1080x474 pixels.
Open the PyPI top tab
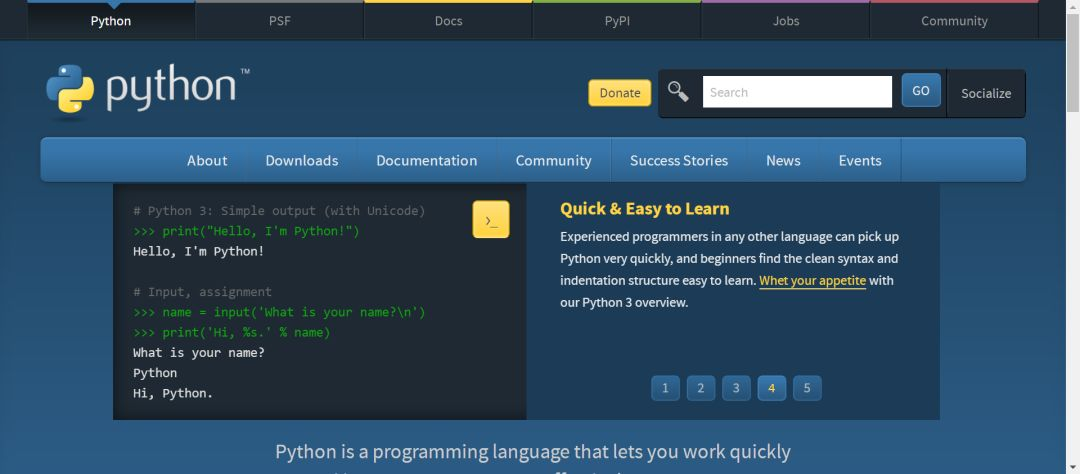[617, 21]
